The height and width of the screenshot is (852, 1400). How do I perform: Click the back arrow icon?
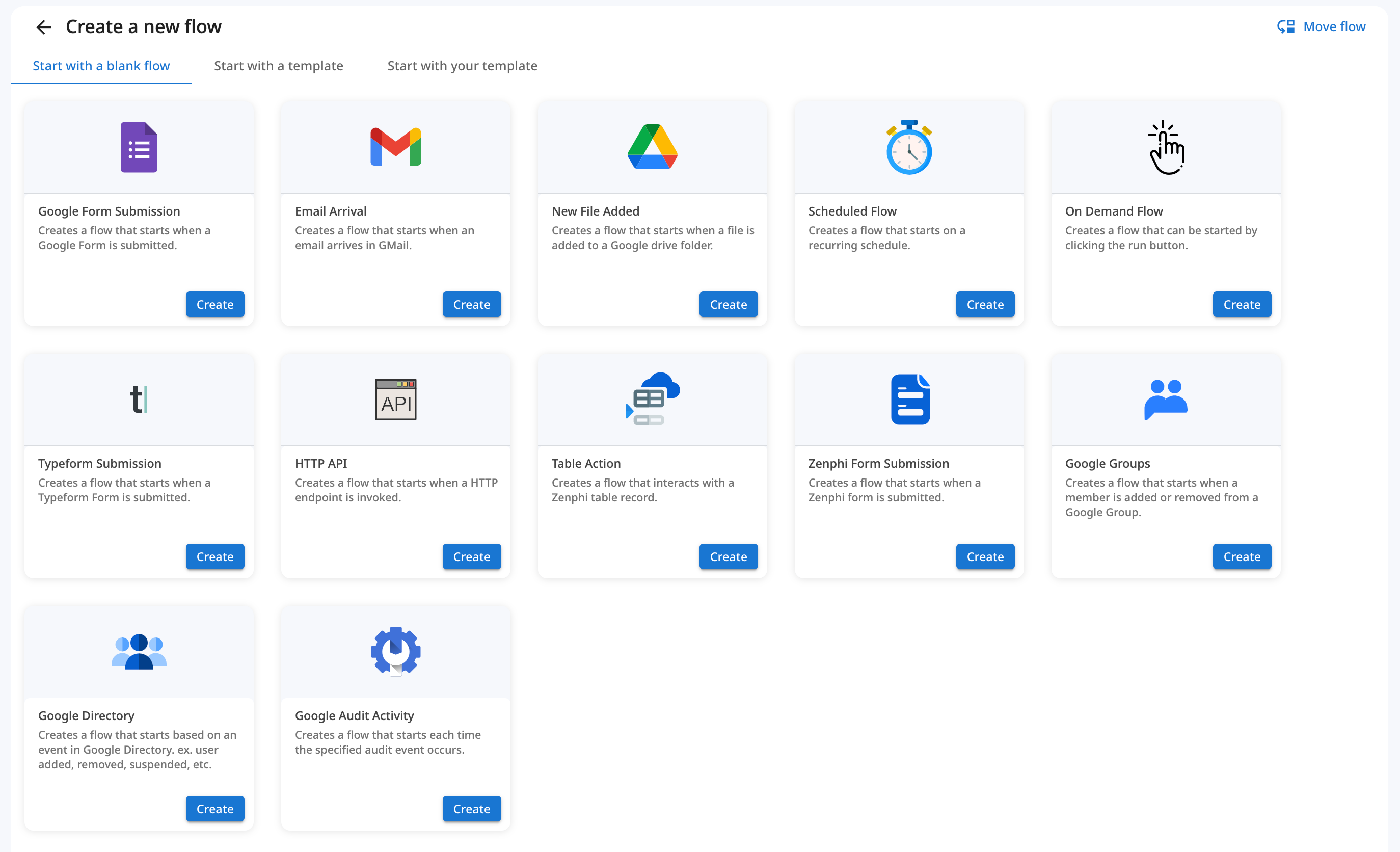pos(44,26)
